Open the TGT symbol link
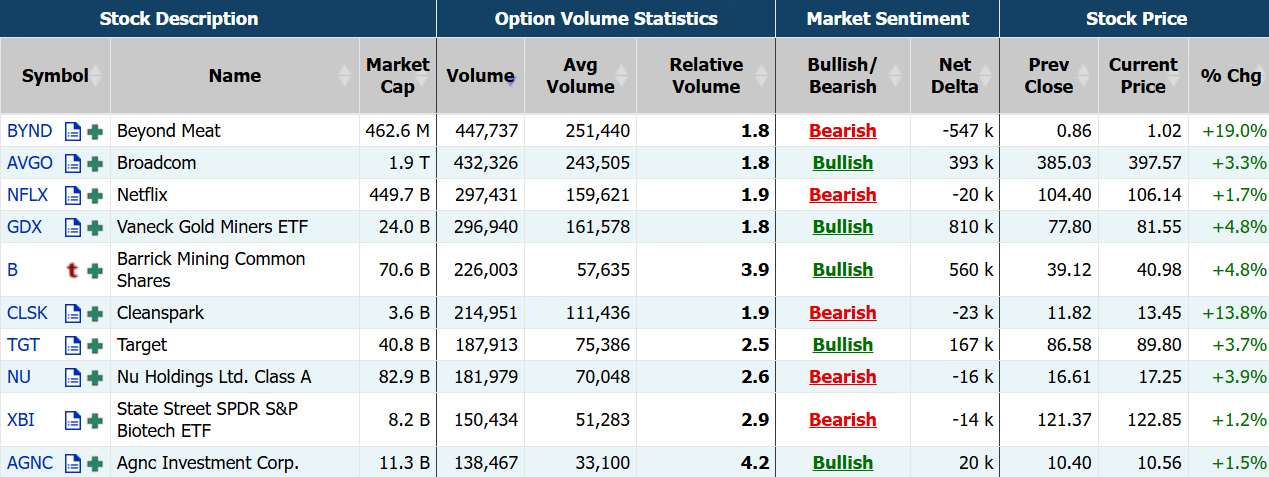The width and height of the screenshot is (1269, 477). [24, 345]
